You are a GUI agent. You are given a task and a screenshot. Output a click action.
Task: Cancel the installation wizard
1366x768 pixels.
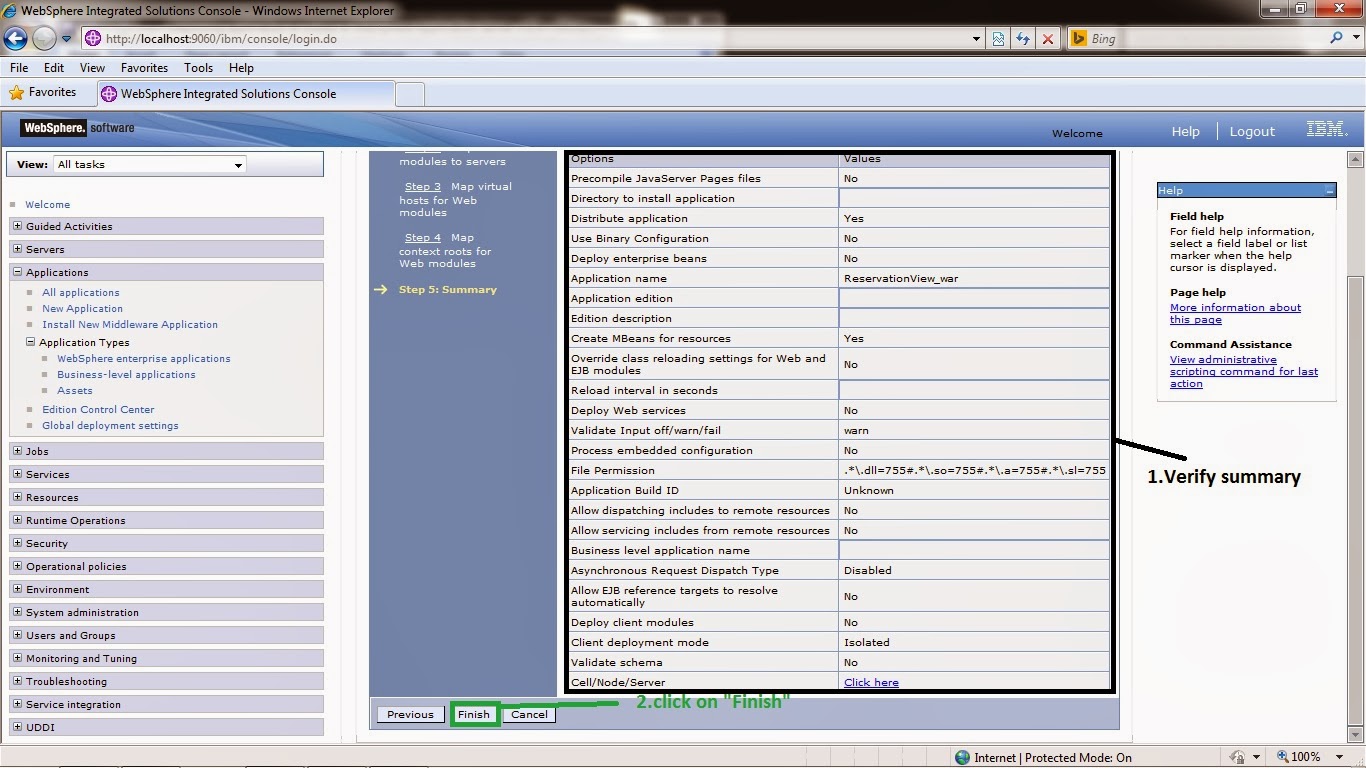[x=529, y=714]
